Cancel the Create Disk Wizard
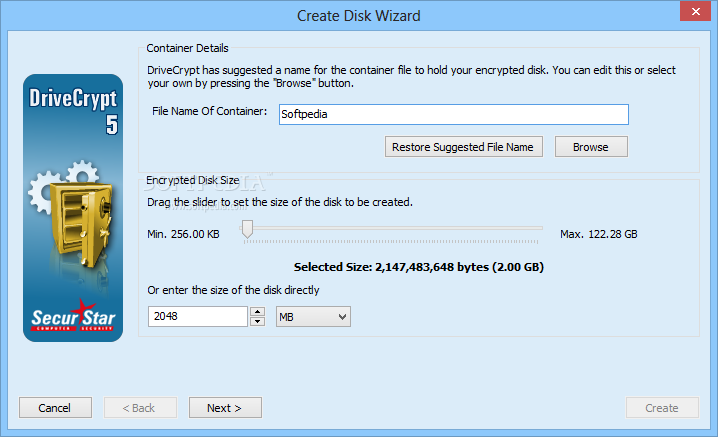 (x=55, y=408)
